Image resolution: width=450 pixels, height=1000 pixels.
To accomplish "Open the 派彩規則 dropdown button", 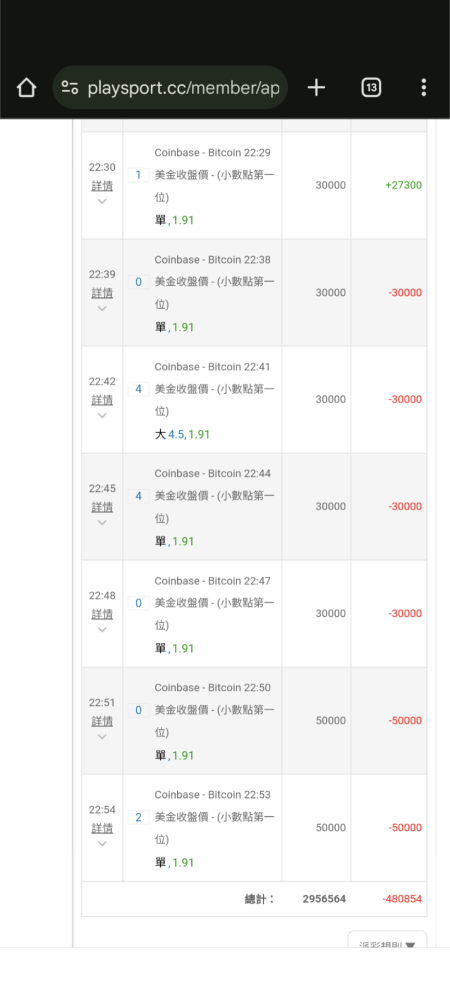I will [387, 941].
